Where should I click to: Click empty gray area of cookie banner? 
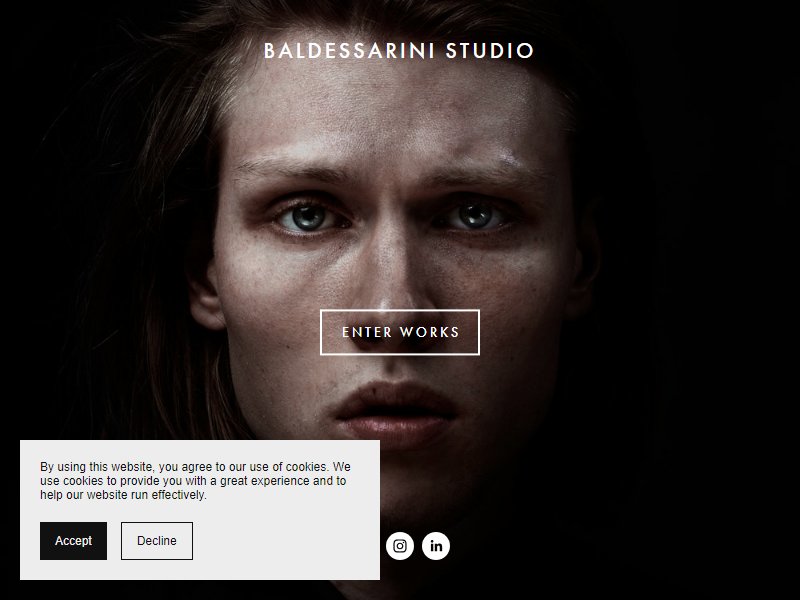286,541
